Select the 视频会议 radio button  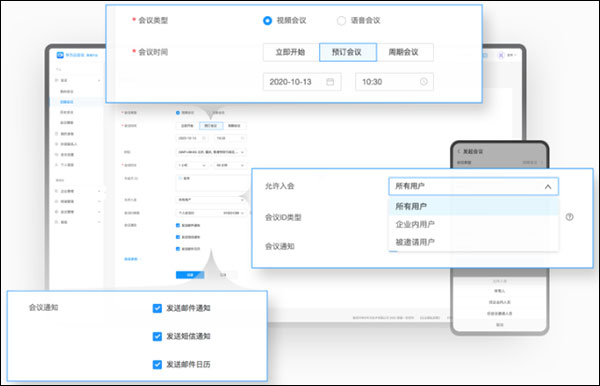pyautogui.click(x=267, y=21)
